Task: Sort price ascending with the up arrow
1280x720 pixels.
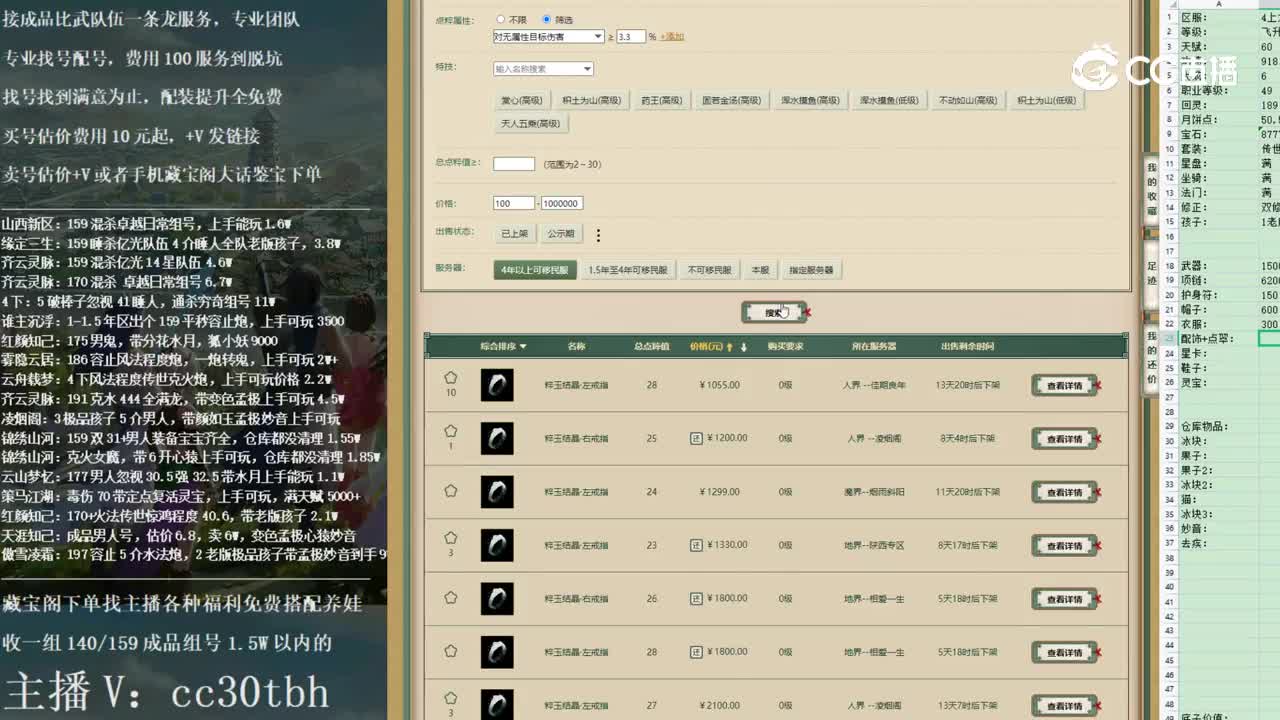Action: coord(729,347)
